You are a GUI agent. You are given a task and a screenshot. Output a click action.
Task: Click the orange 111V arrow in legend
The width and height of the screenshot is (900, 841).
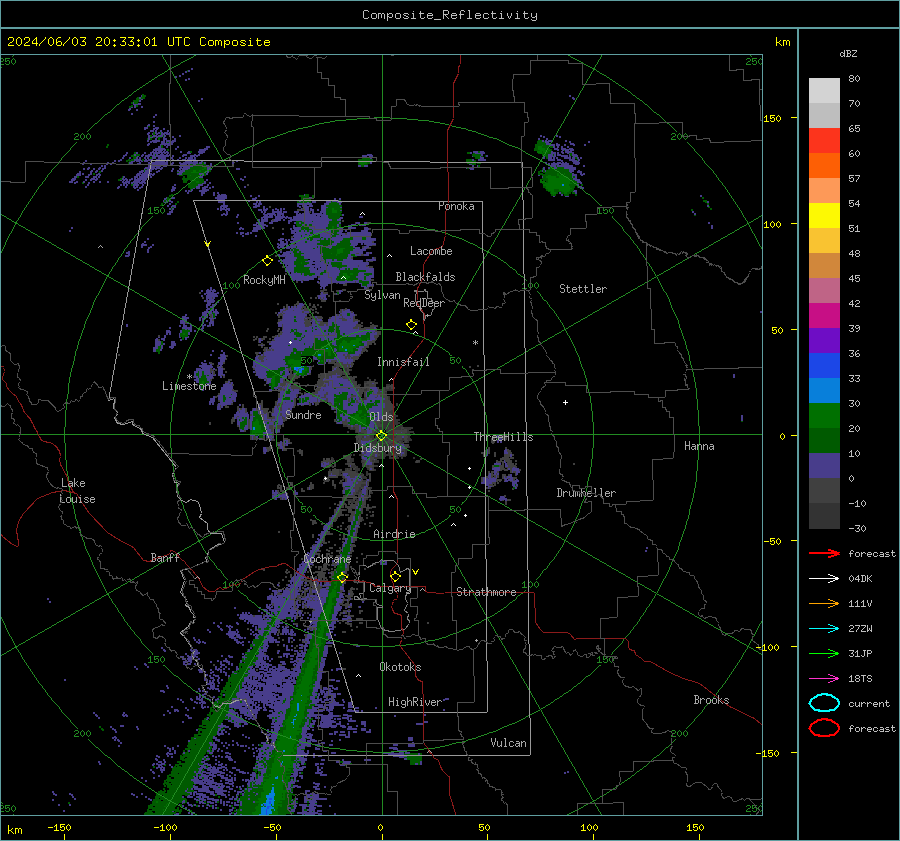click(824, 603)
